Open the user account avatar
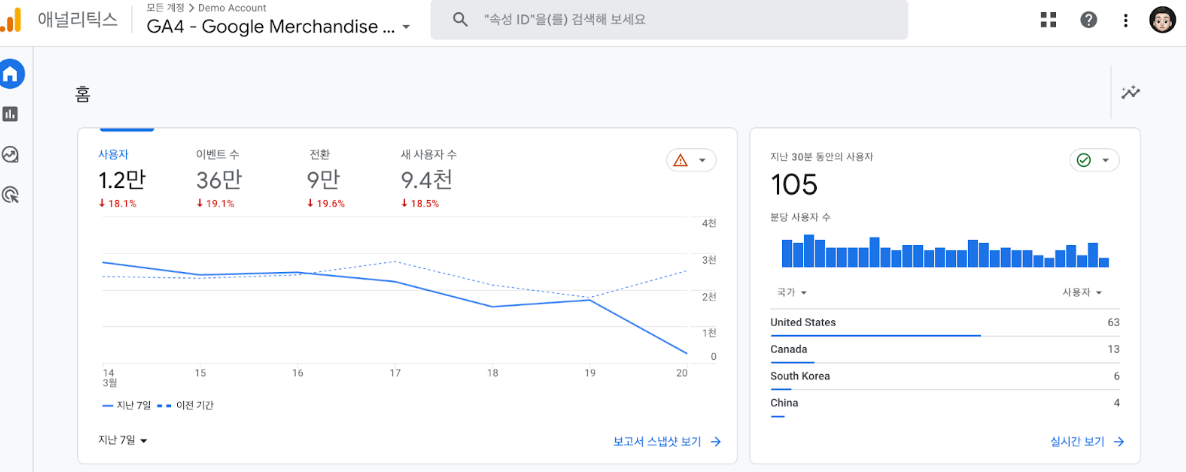 (x=1162, y=20)
